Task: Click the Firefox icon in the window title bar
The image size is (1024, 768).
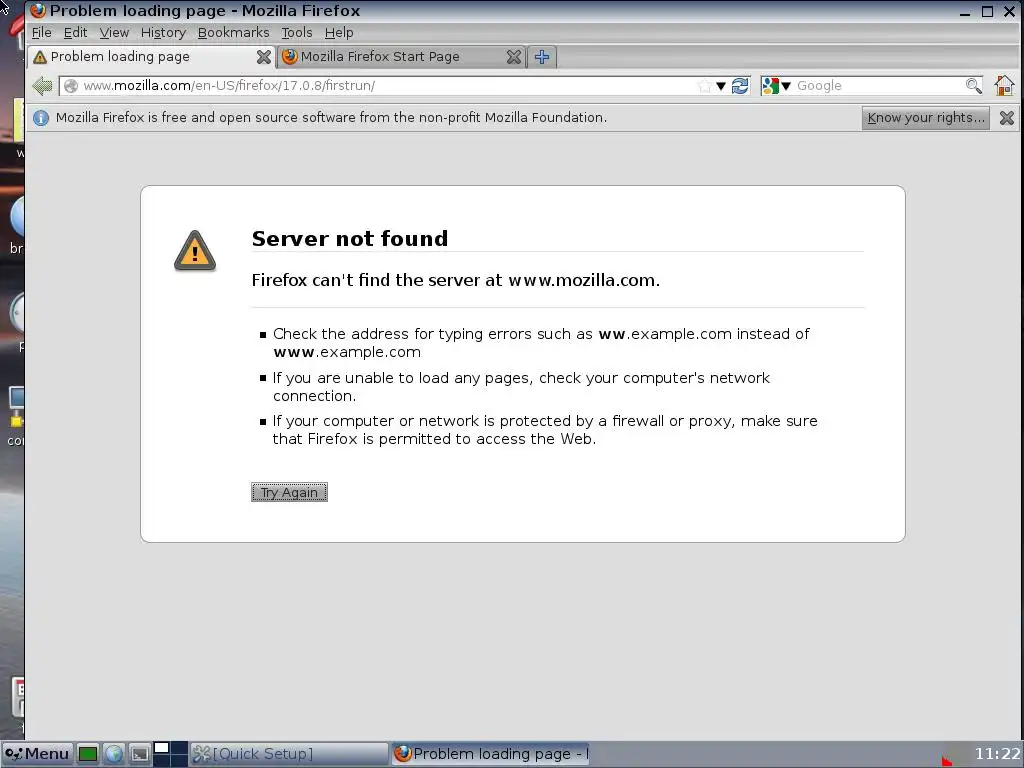Action: 37,10
